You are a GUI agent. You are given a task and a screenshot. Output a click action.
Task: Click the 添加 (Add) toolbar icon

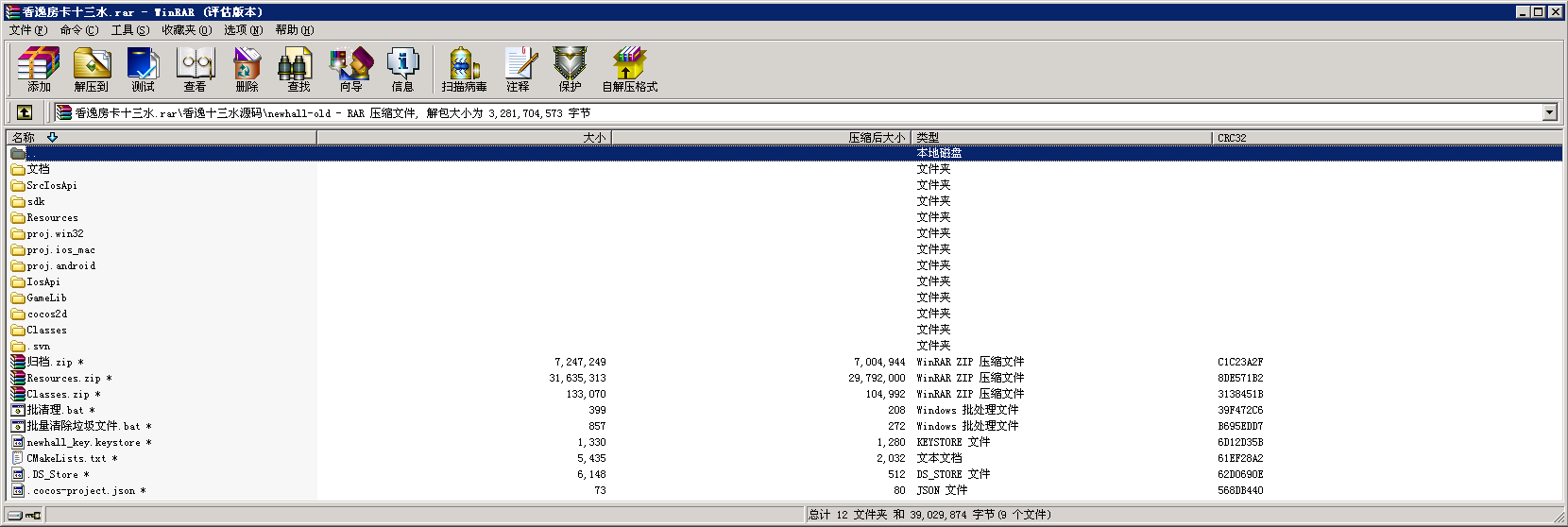pyautogui.click(x=39, y=70)
